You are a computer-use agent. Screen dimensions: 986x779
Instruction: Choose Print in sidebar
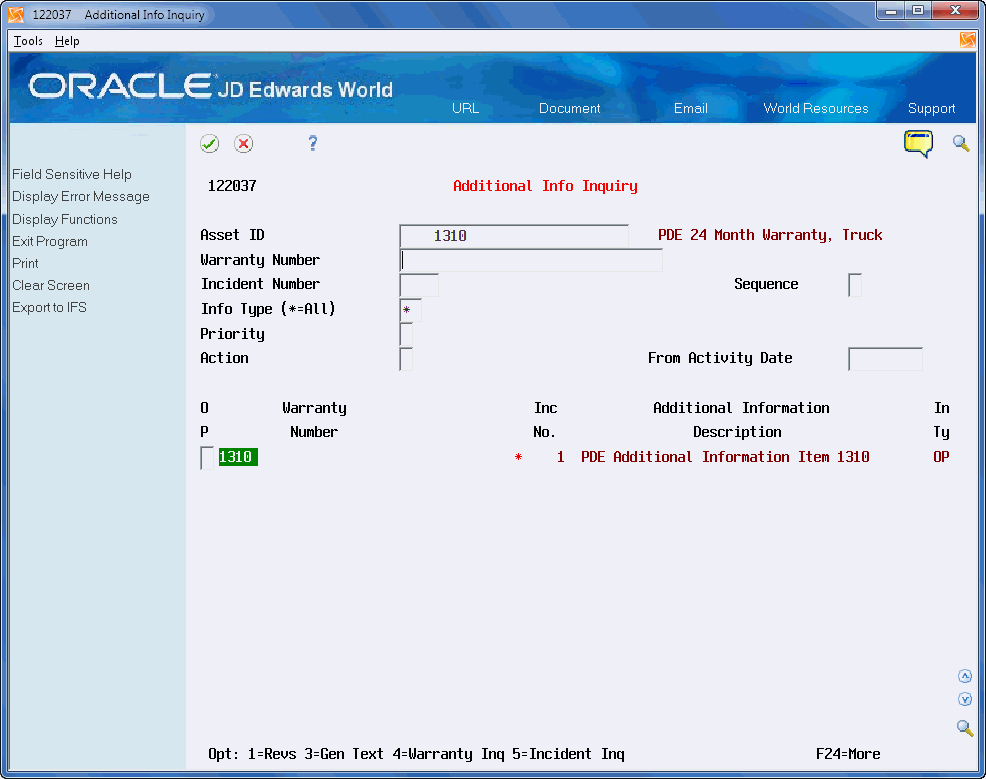tap(25, 263)
